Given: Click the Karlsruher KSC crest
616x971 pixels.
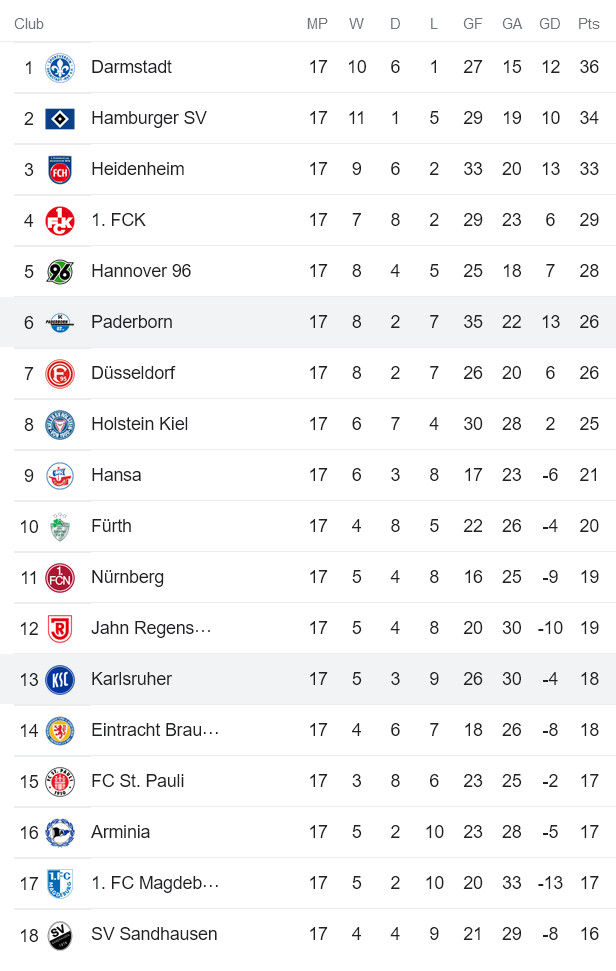Looking at the screenshot, I should (x=59, y=678).
